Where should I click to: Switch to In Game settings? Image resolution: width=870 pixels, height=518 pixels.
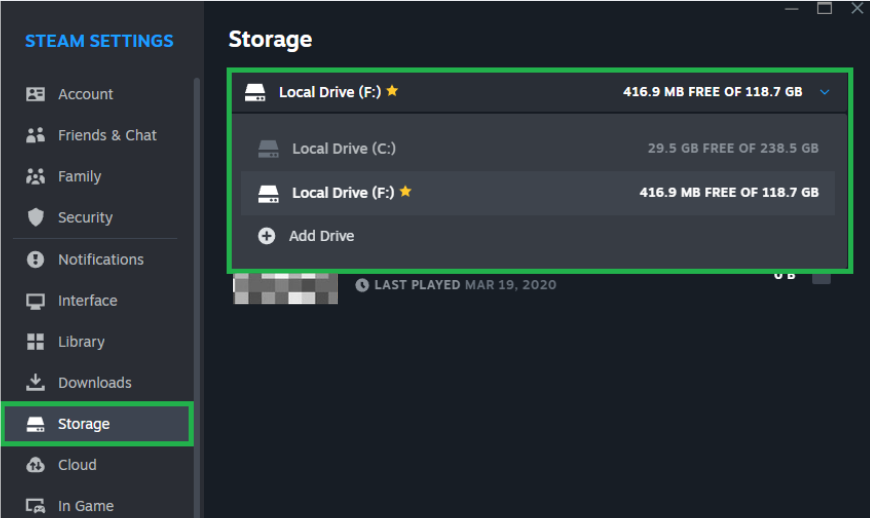(85, 506)
